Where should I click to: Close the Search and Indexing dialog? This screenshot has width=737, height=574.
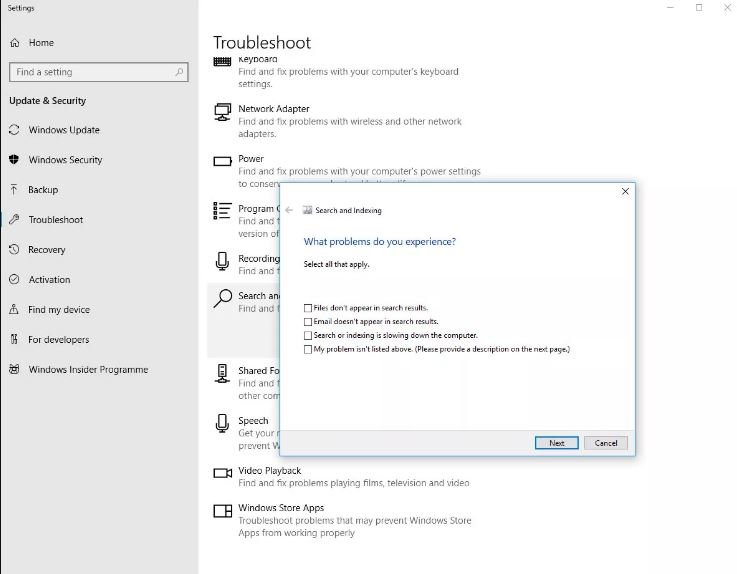(x=625, y=191)
